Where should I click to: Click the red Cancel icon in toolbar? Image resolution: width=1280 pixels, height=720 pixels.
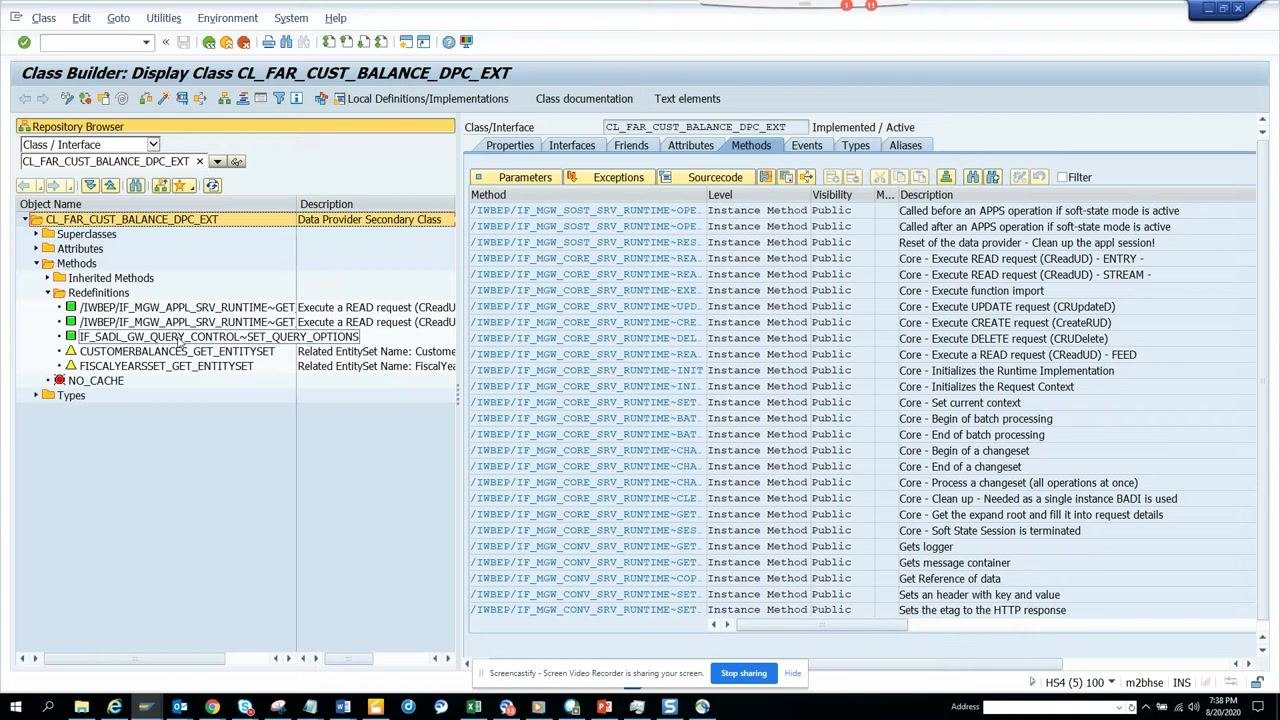243,42
